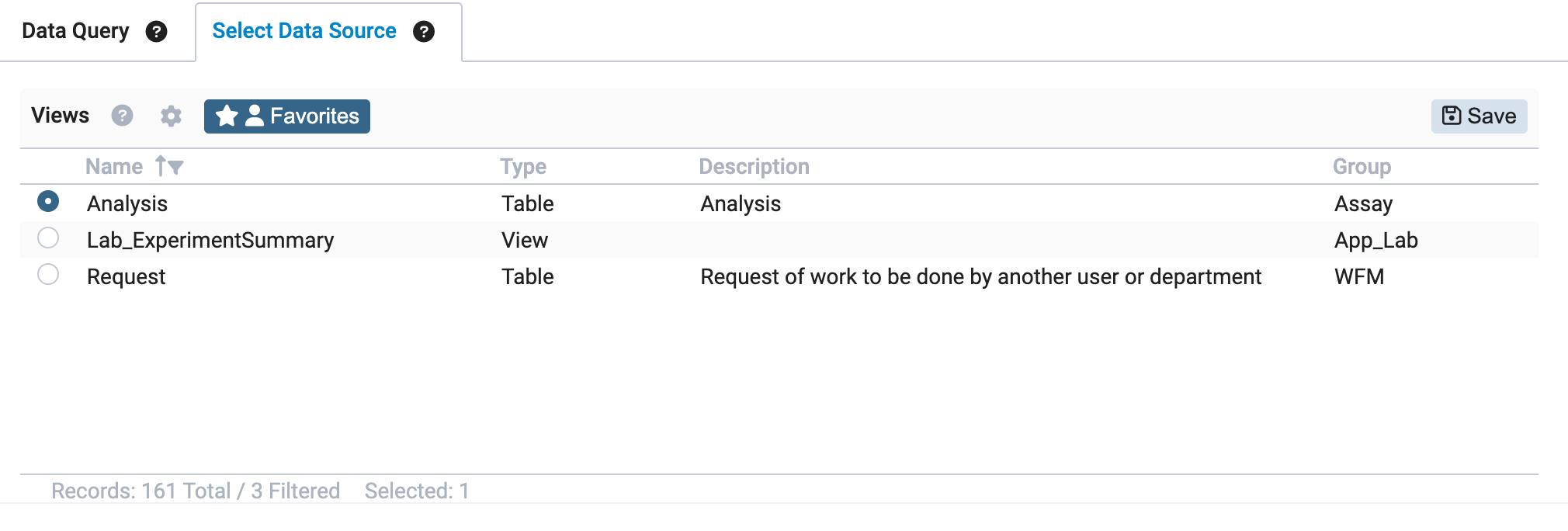Click the sort arrow on Name column
1568x531 pixels.
[161, 165]
